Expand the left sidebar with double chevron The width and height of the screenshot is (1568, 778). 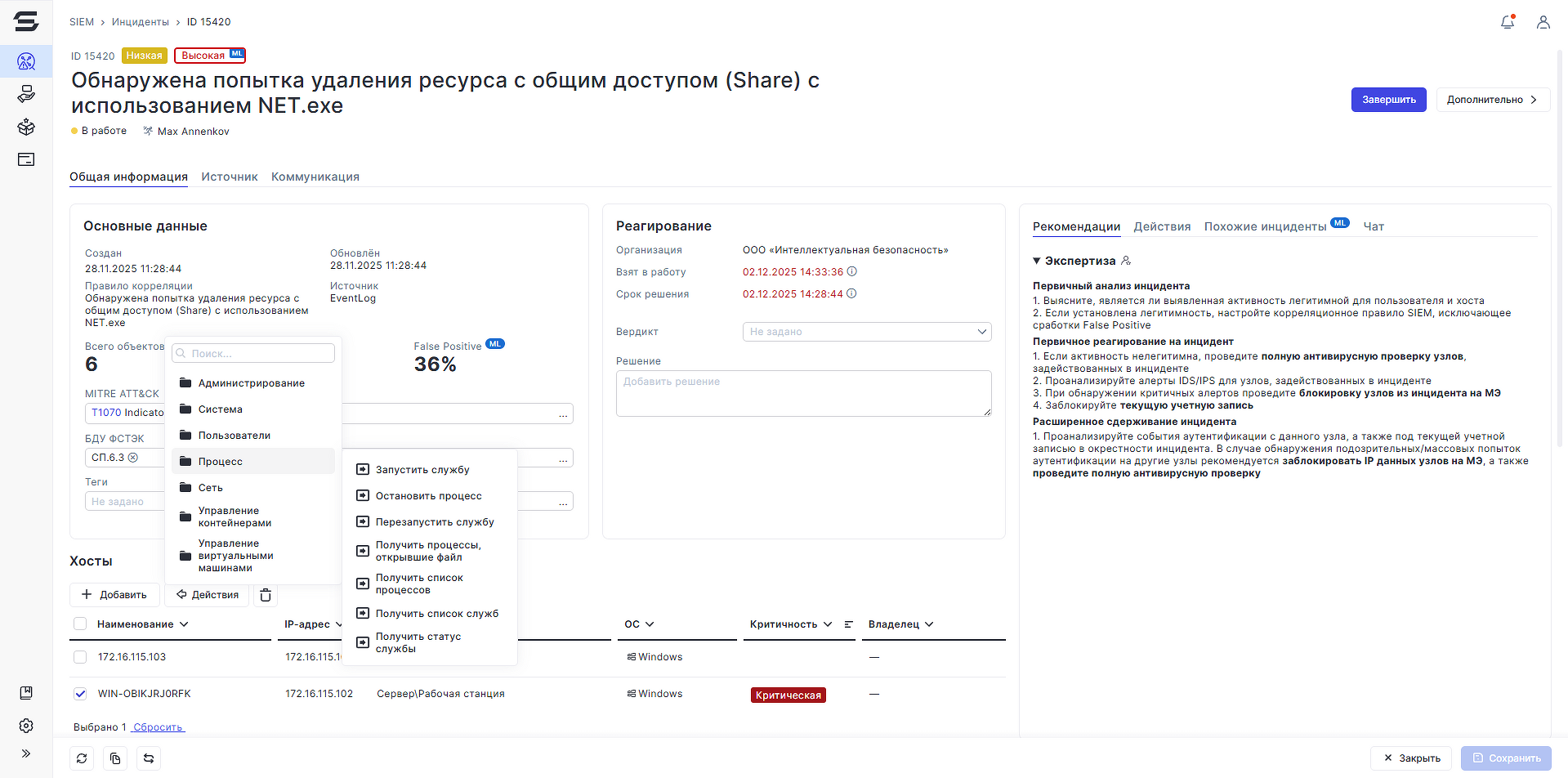(26, 753)
